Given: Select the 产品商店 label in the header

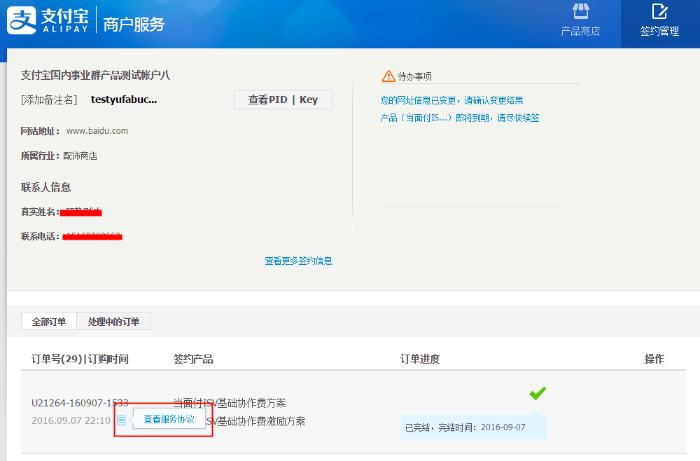Looking at the screenshot, I should pos(580,31).
